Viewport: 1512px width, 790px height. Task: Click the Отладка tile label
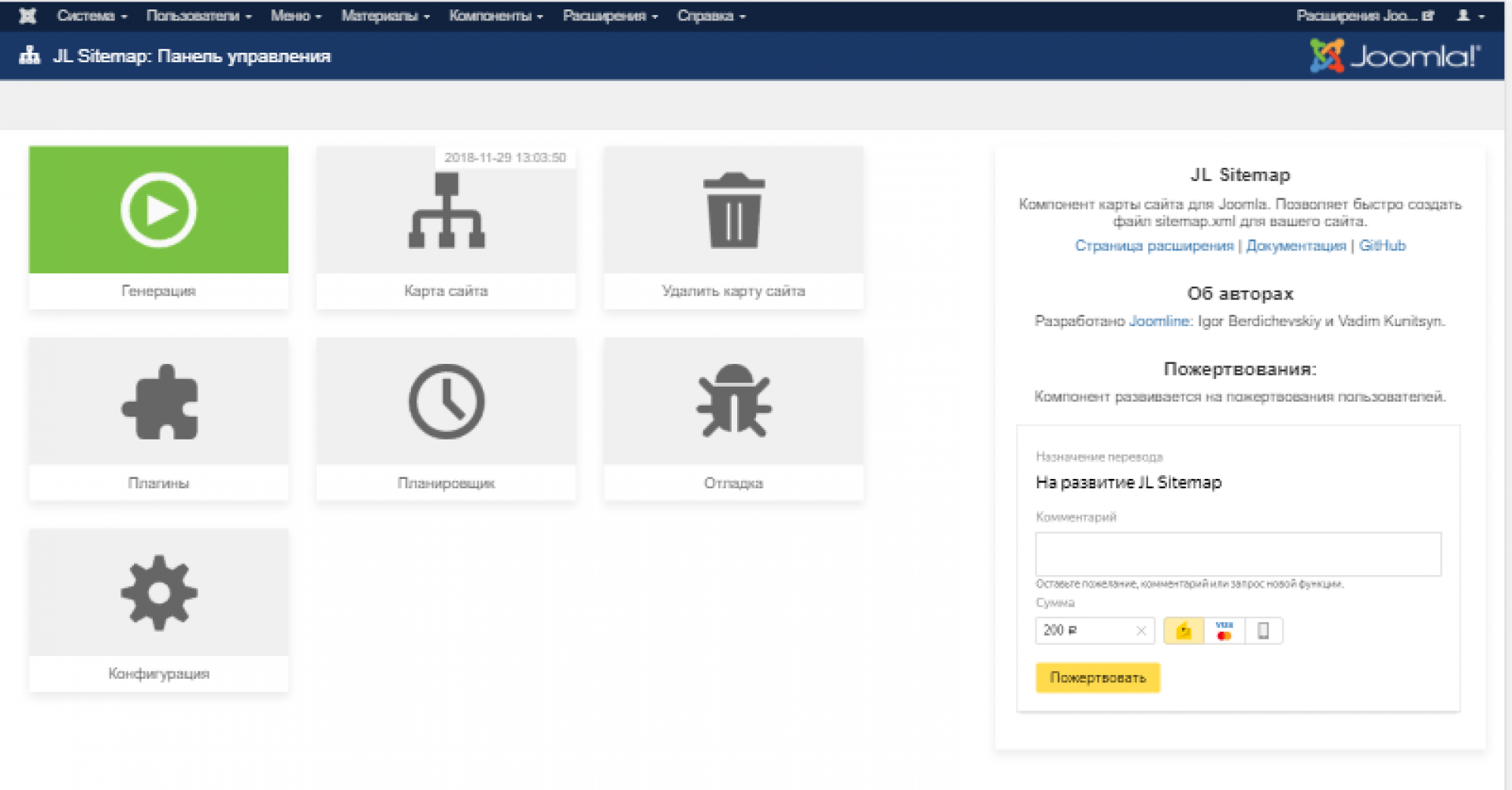point(733,483)
